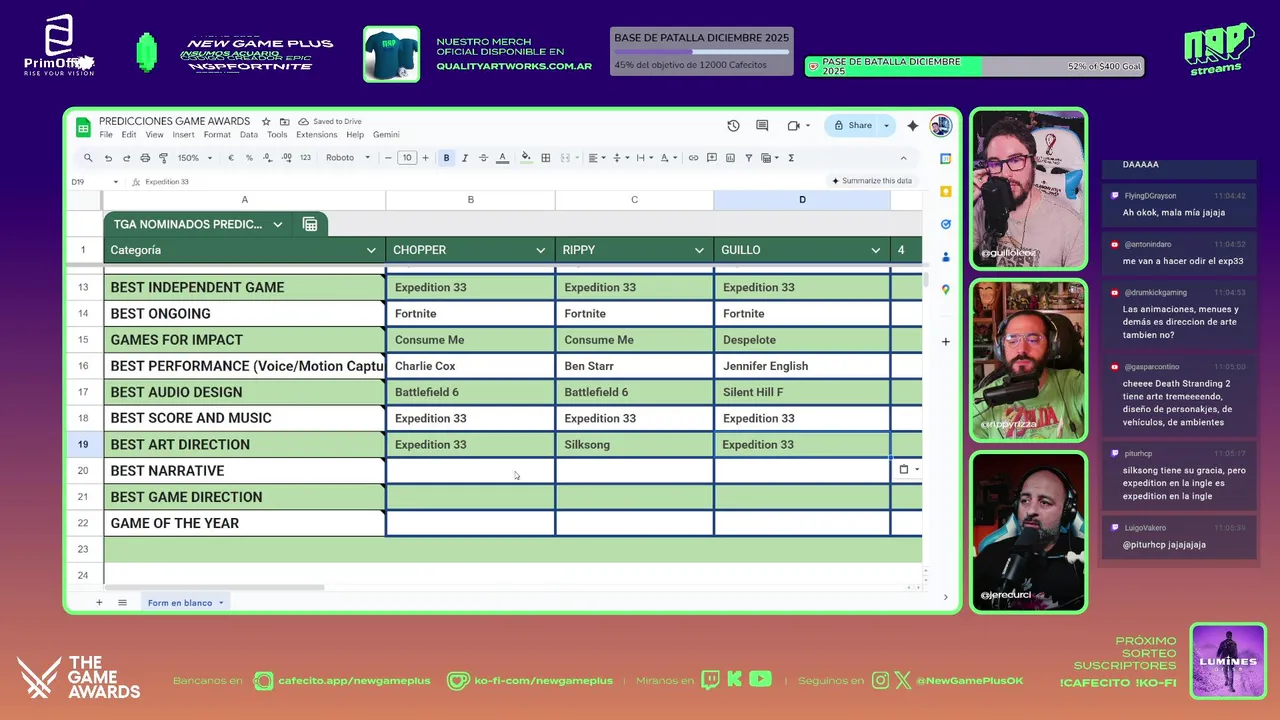Screen dimensions: 1280x720
Task: Open Google Tasks side panel
Action: (x=946, y=224)
